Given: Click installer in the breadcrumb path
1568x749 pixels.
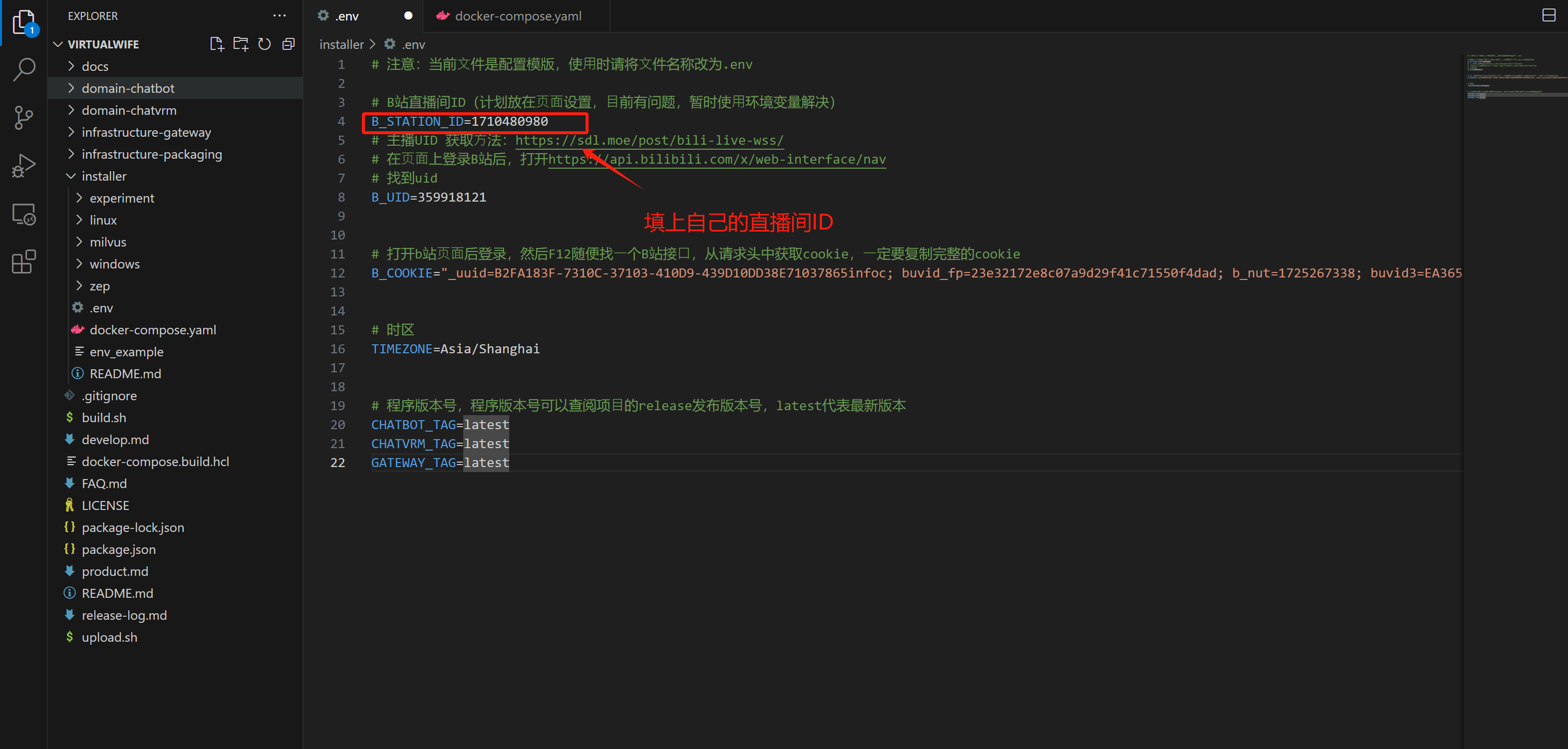Looking at the screenshot, I should tap(341, 44).
